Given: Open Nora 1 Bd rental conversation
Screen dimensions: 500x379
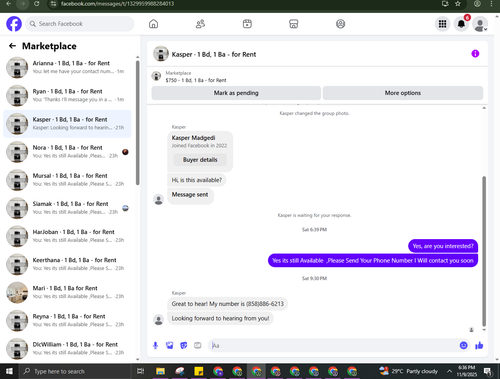Looking at the screenshot, I should [x=68, y=152].
